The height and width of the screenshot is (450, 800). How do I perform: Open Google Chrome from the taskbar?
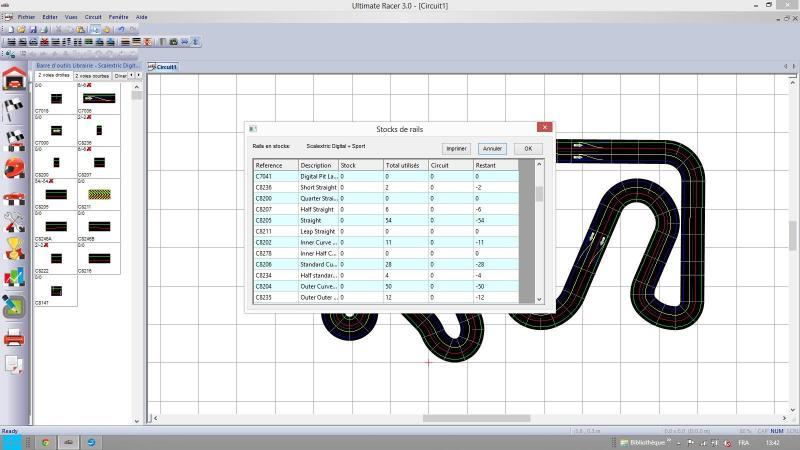tap(46, 441)
